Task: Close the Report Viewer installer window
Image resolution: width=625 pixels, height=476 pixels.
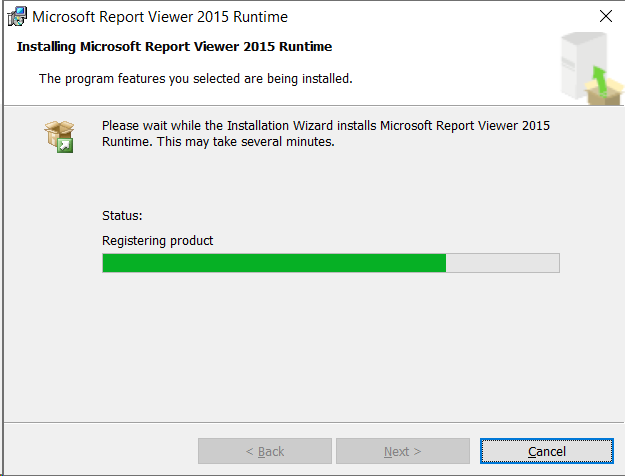Action: [606, 16]
